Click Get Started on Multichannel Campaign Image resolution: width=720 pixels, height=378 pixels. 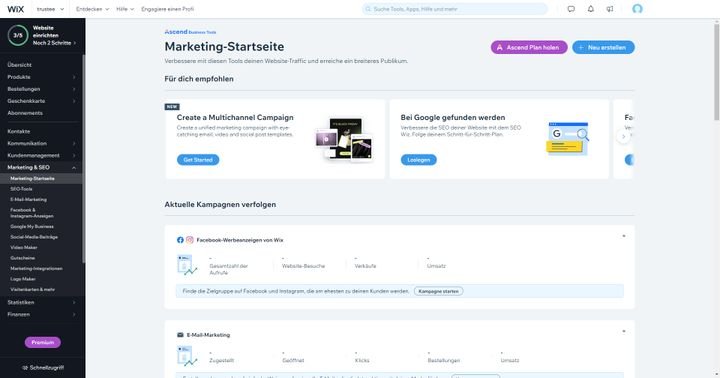(198, 160)
